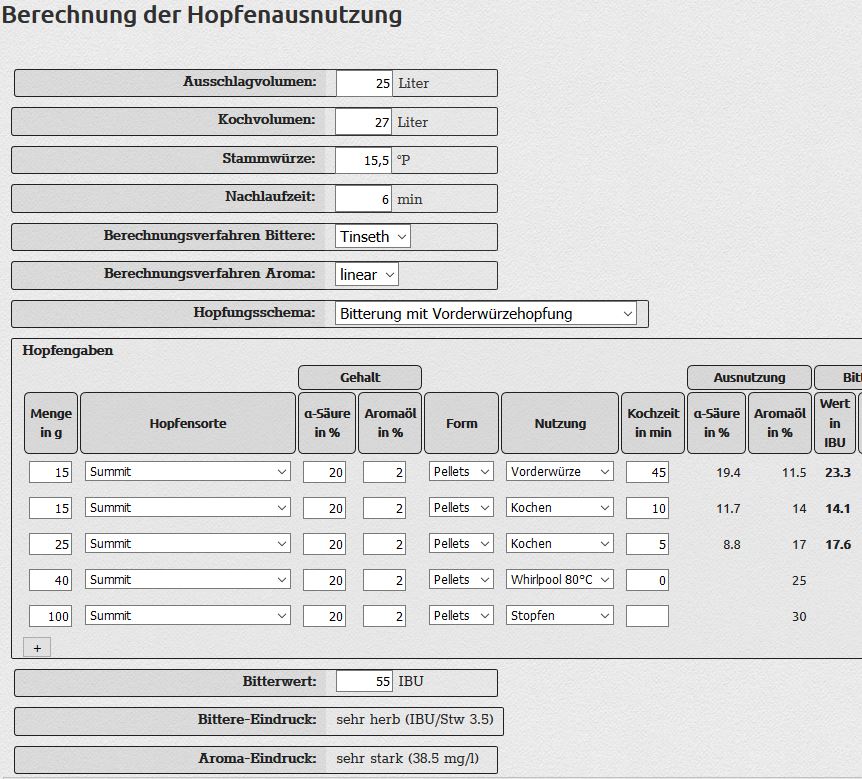Viewport: 862px width, 779px height.
Task: Open Nutzung dropdown showing Whirlpool 80°C
Action: click(x=559, y=579)
